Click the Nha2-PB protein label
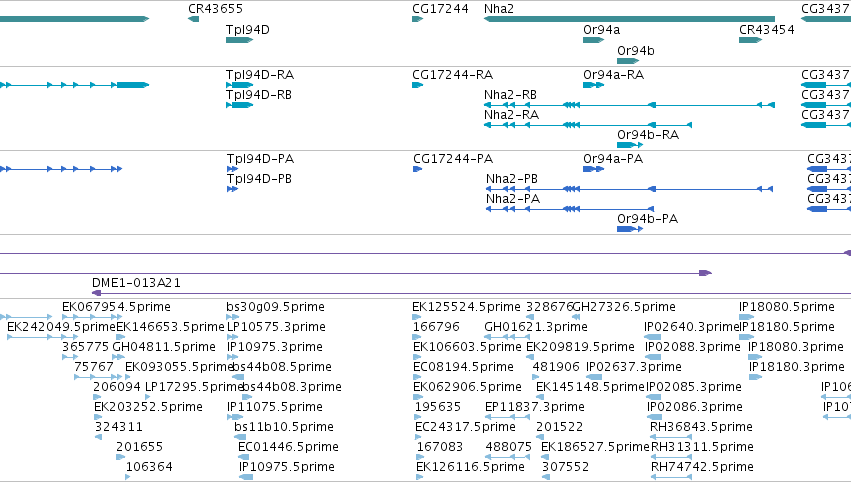851x482 pixels. tap(512, 179)
